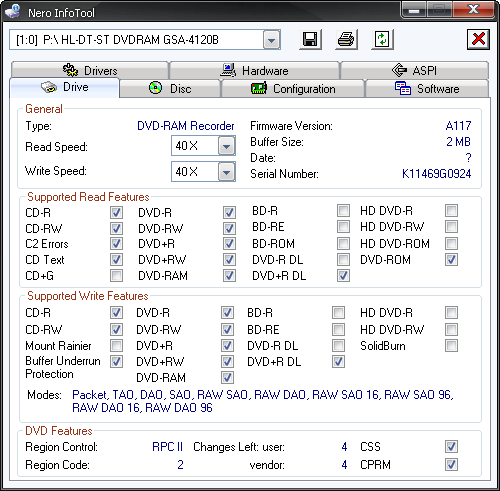Click the Modes list text
Viewport: 500px width, 491px height.
click(x=263, y=401)
